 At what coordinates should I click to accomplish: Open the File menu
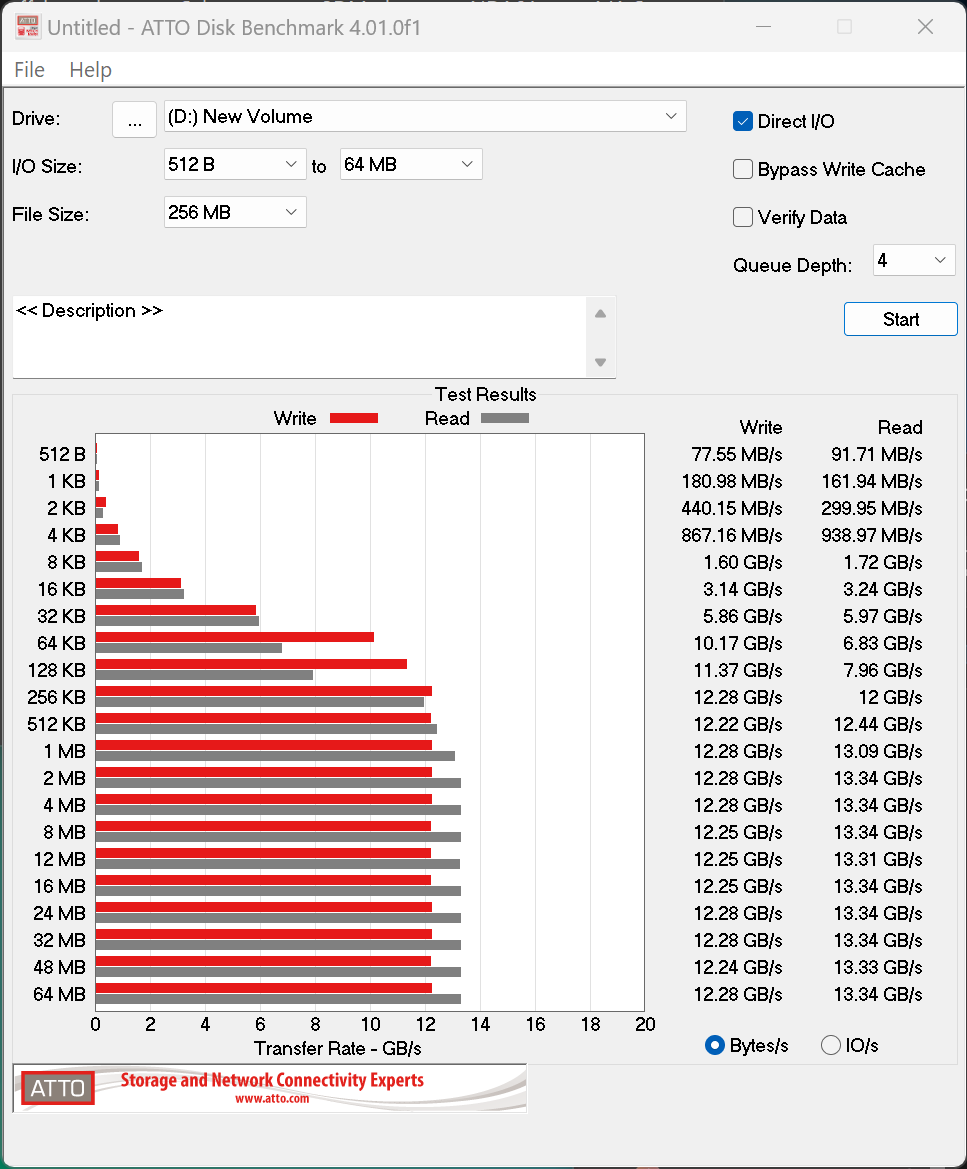point(29,70)
